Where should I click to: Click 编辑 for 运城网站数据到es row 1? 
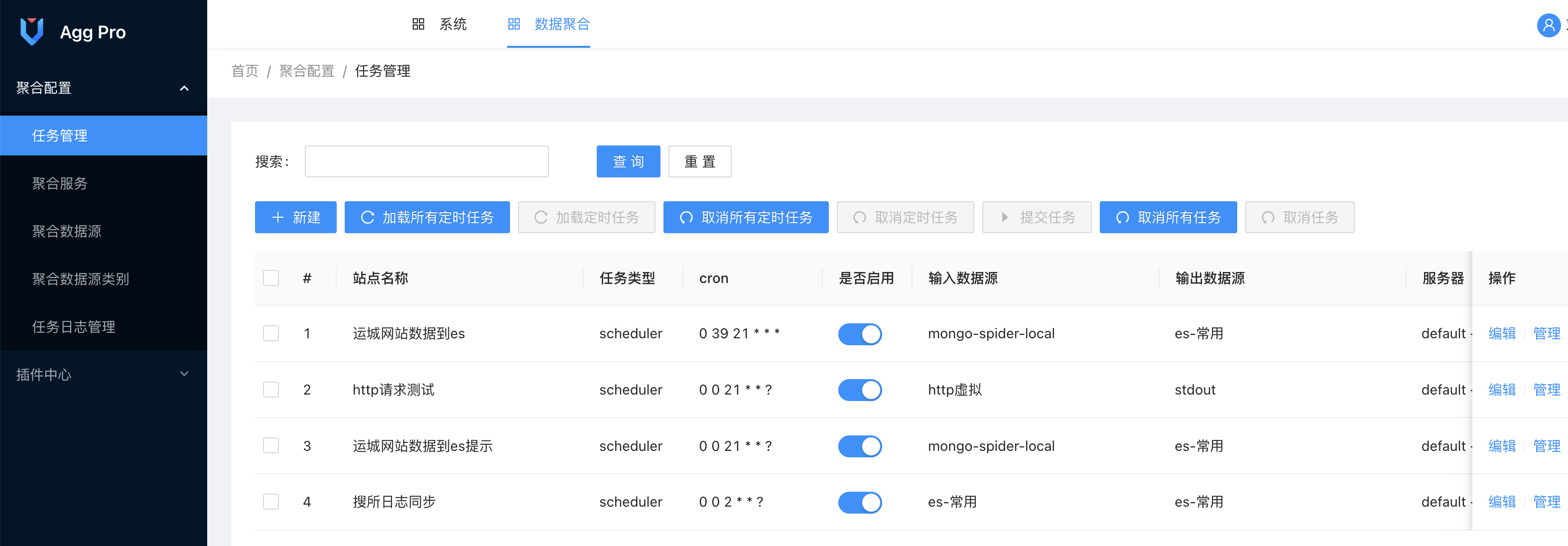coord(1502,334)
